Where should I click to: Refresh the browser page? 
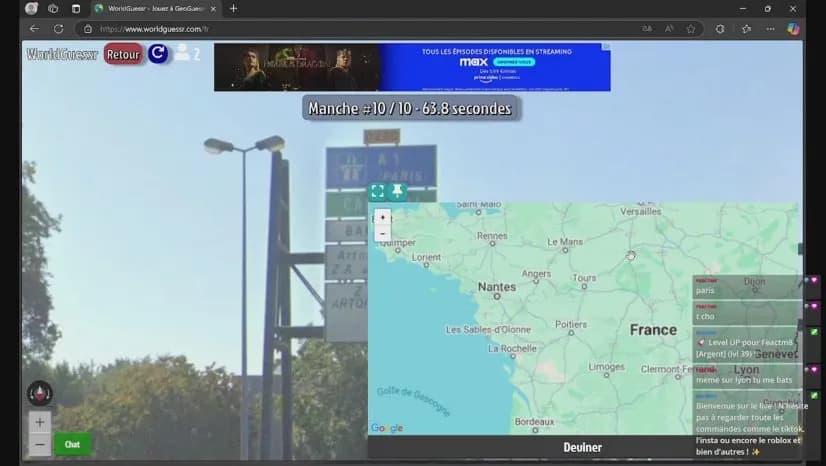(58, 29)
